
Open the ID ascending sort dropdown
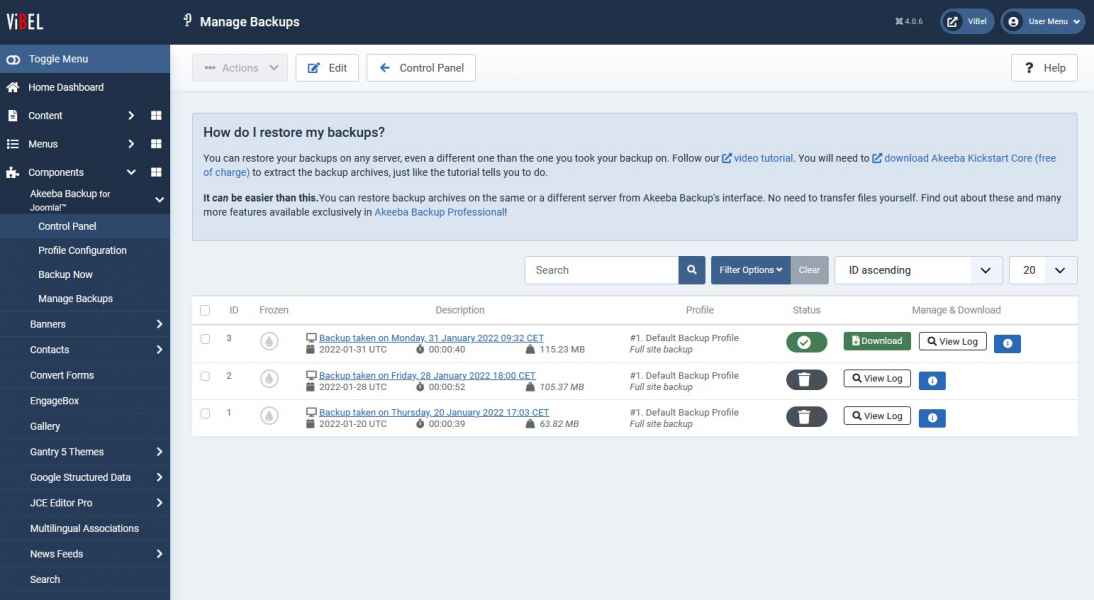tap(918, 270)
